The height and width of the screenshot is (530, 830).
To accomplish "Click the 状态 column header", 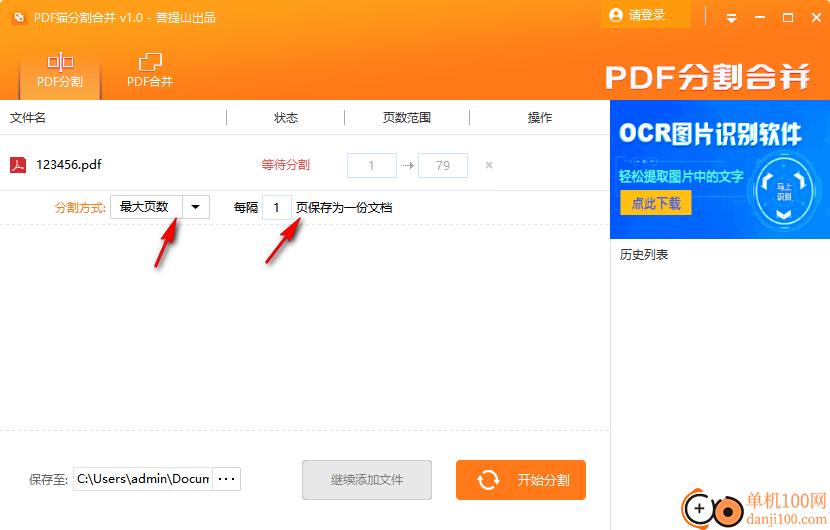I will (x=286, y=118).
